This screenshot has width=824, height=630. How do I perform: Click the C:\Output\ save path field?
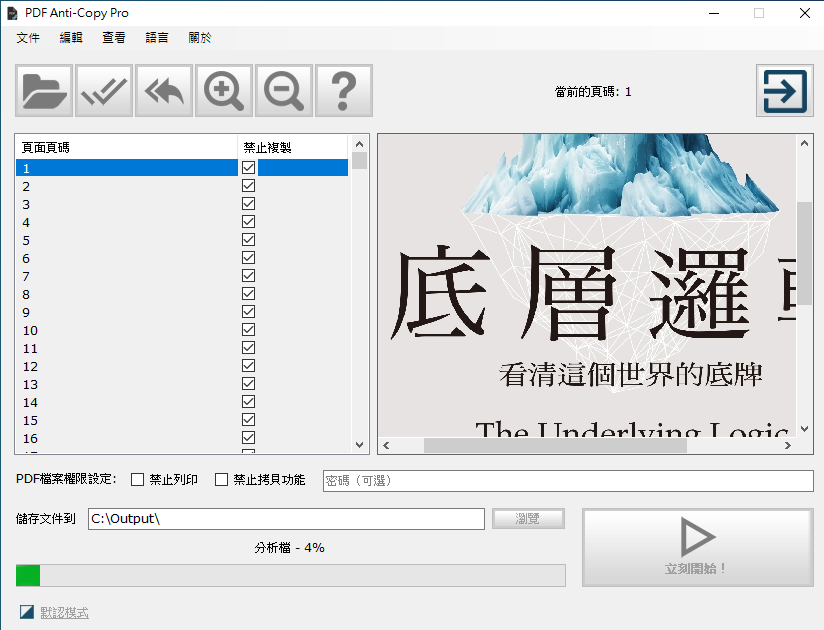coord(286,519)
